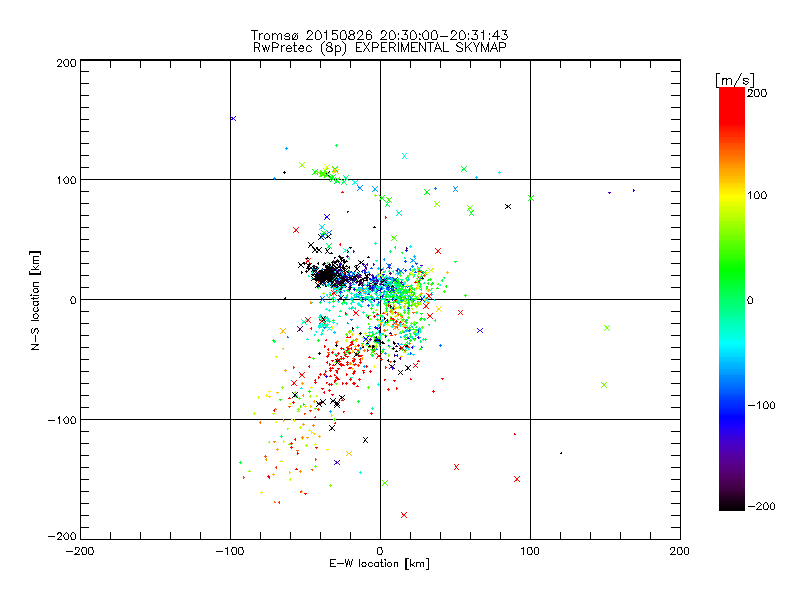Click the y-axis '100' tick label
The width and height of the screenshot is (800, 600).
[x=67, y=181]
